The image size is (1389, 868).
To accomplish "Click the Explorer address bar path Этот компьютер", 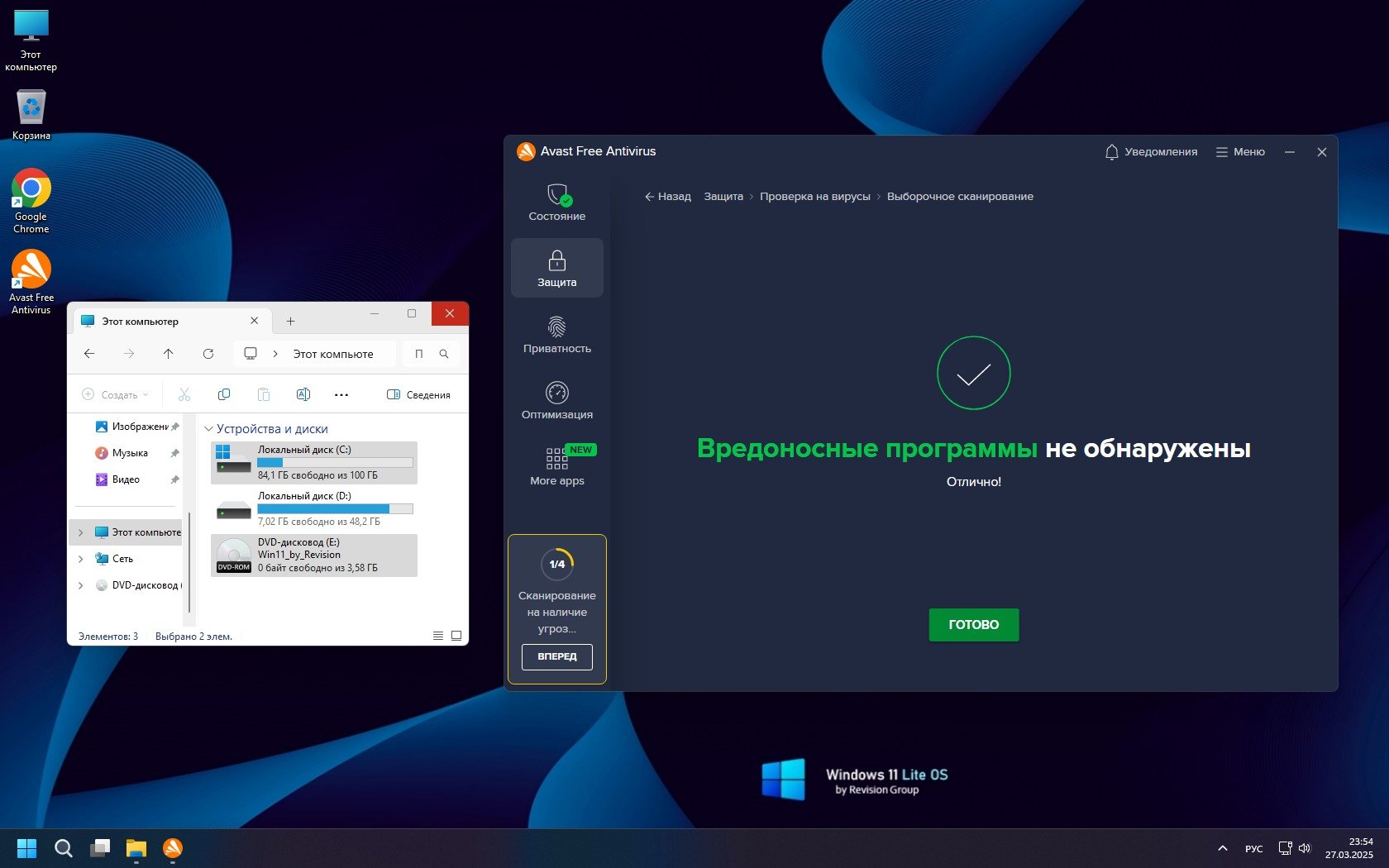I will pyautogui.click(x=333, y=354).
